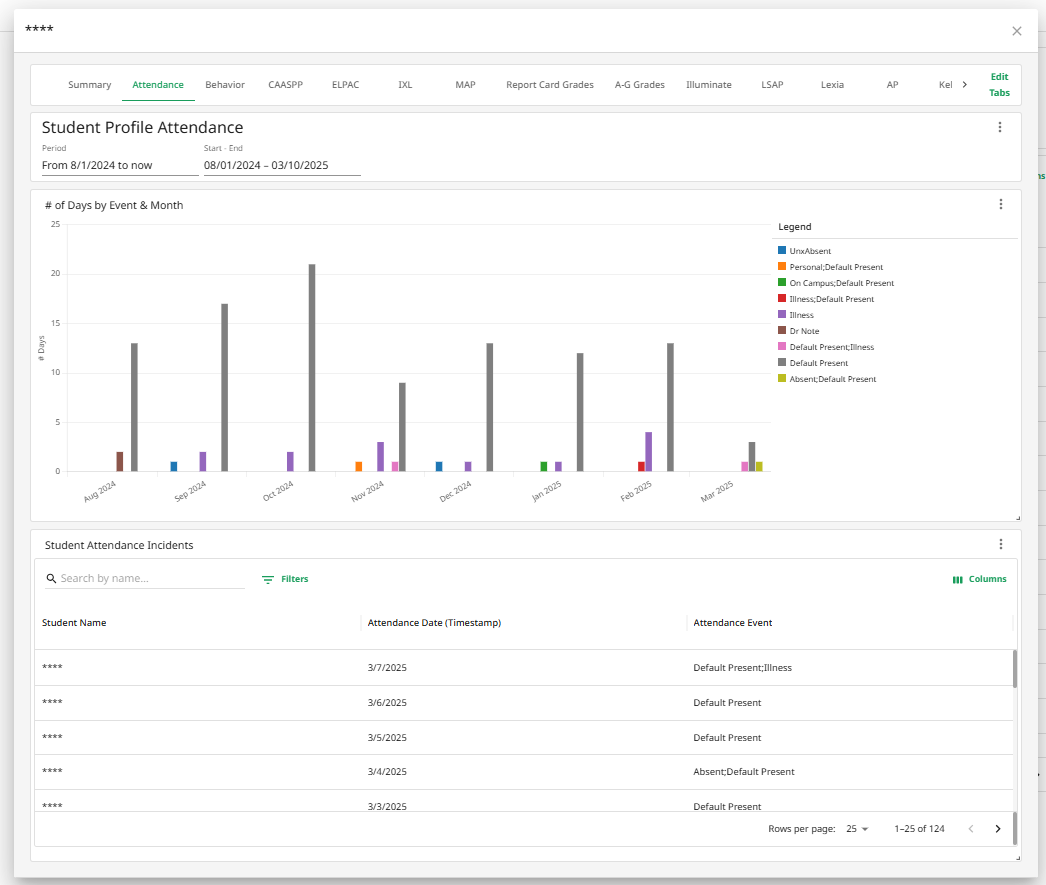Viewport: 1046px width, 885px height.
Task: Go to next page of attendance rows
Action: (997, 828)
